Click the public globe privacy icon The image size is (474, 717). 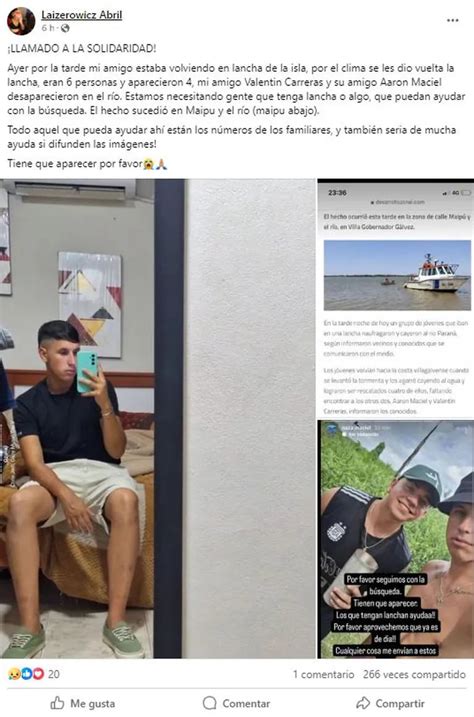[65, 28]
